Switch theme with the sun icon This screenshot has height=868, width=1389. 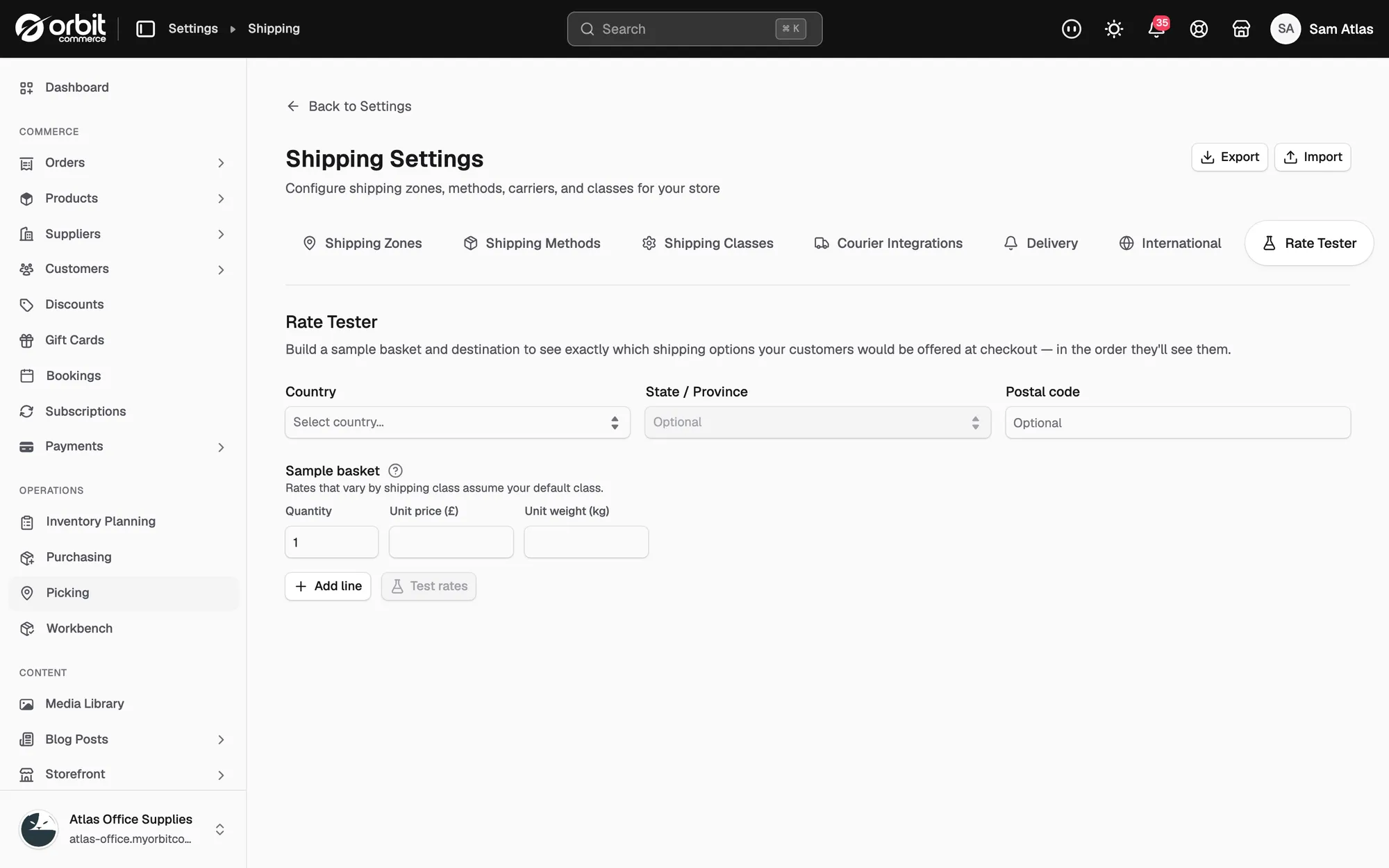[x=1114, y=28]
